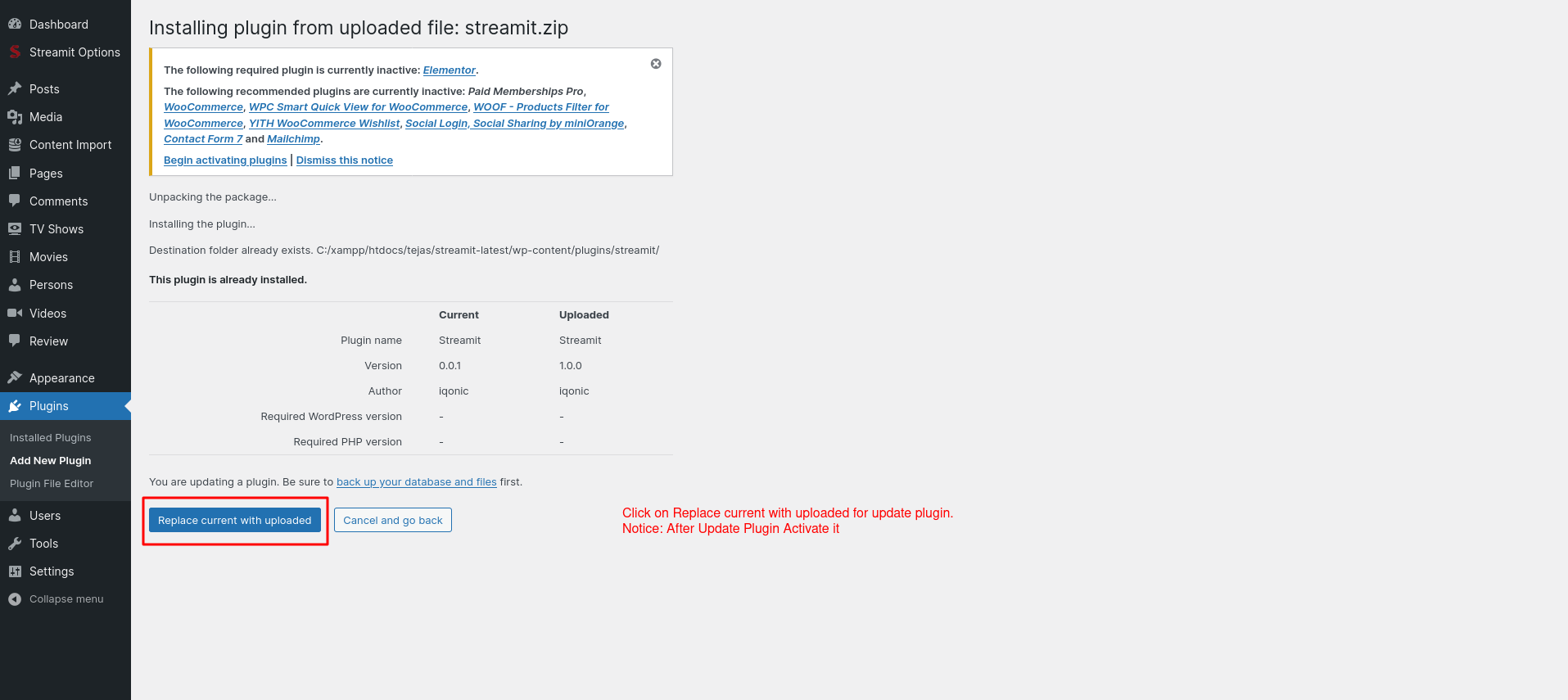This screenshot has height=700, width=1568.
Task: Open the Mailchimp plugin link
Action: point(294,139)
